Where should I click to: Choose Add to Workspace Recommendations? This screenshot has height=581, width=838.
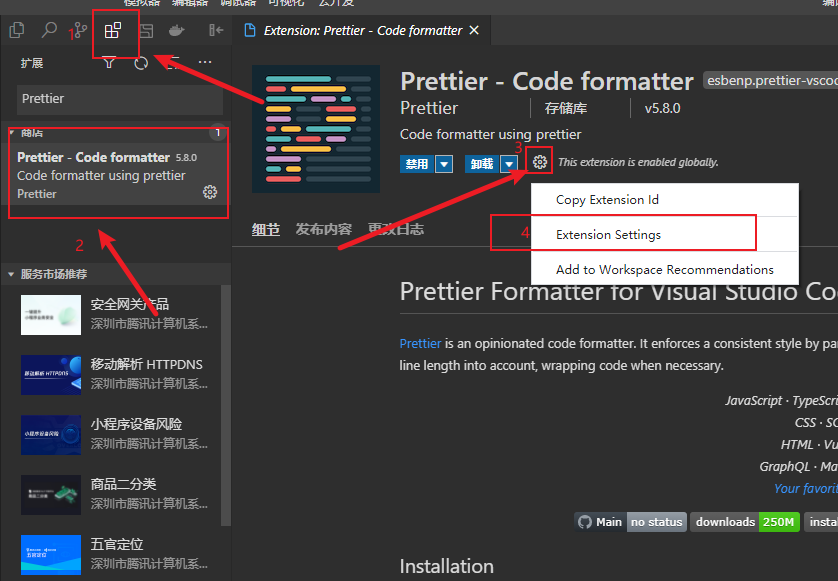pyautogui.click(x=664, y=269)
